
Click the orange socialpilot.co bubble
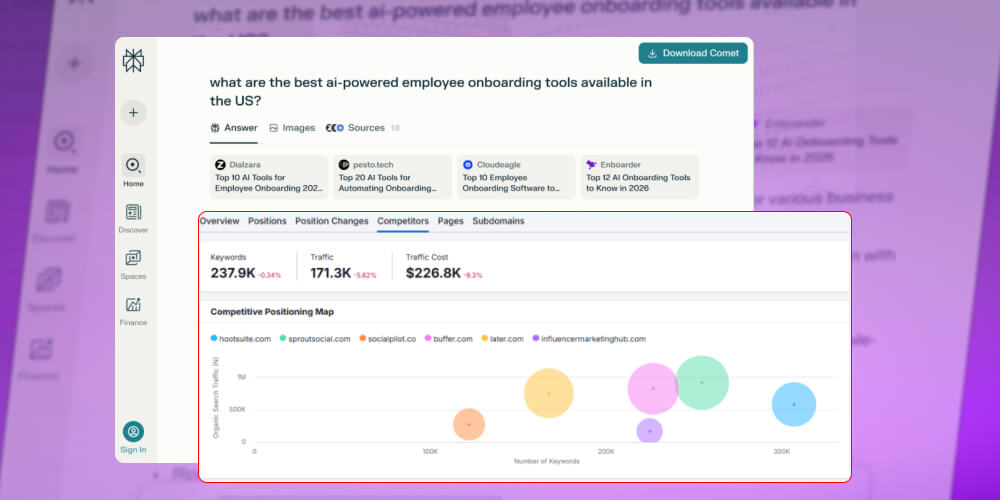(x=468, y=424)
